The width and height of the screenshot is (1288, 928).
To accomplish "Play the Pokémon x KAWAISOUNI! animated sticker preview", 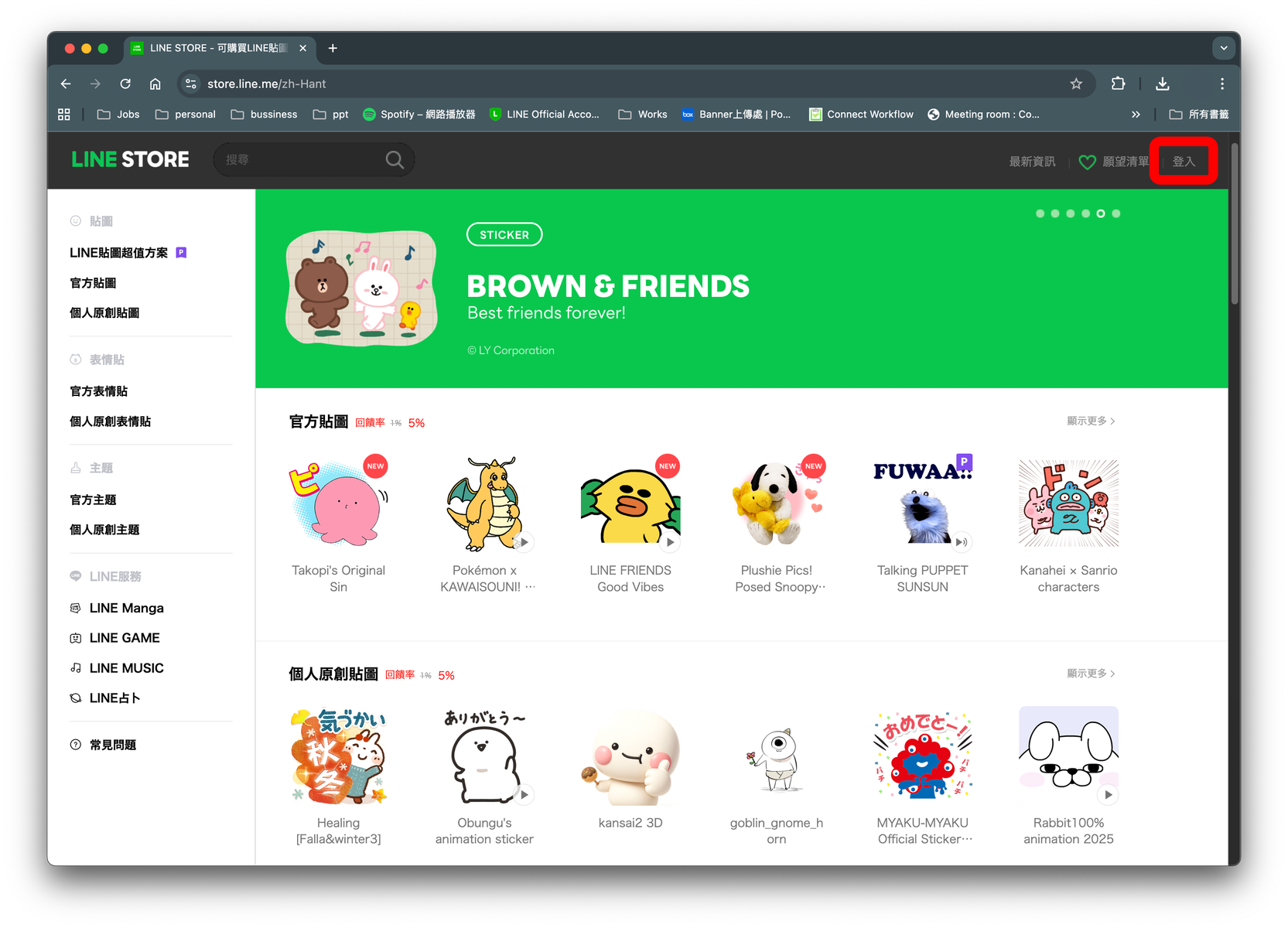I will (524, 542).
